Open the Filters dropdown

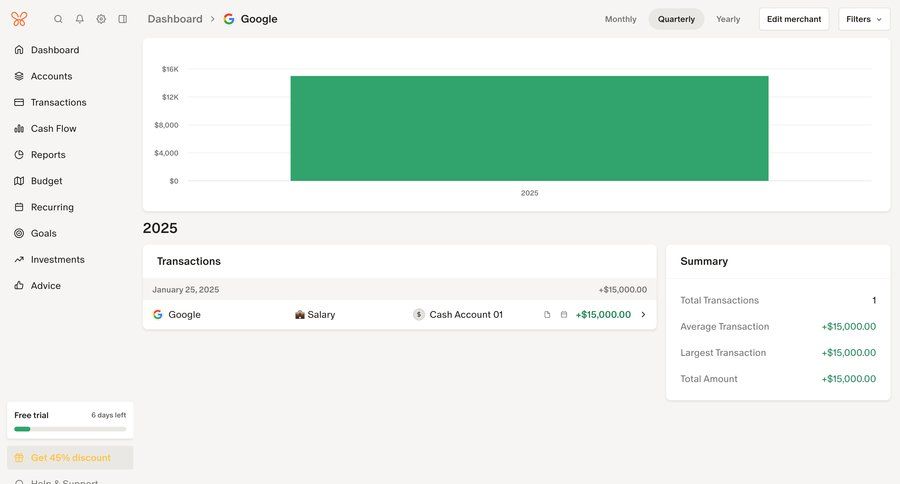(x=864, y=19)
